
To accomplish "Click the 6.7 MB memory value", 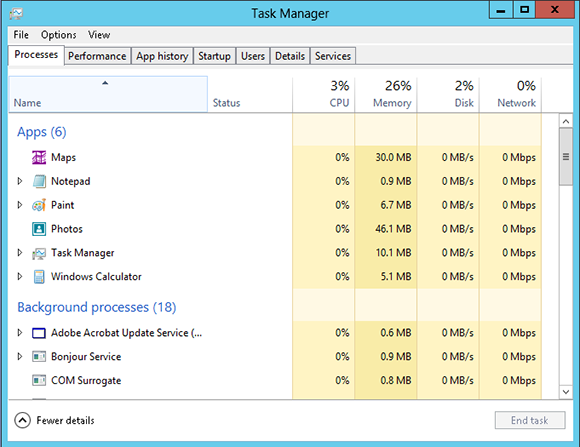I will point(396,205).
